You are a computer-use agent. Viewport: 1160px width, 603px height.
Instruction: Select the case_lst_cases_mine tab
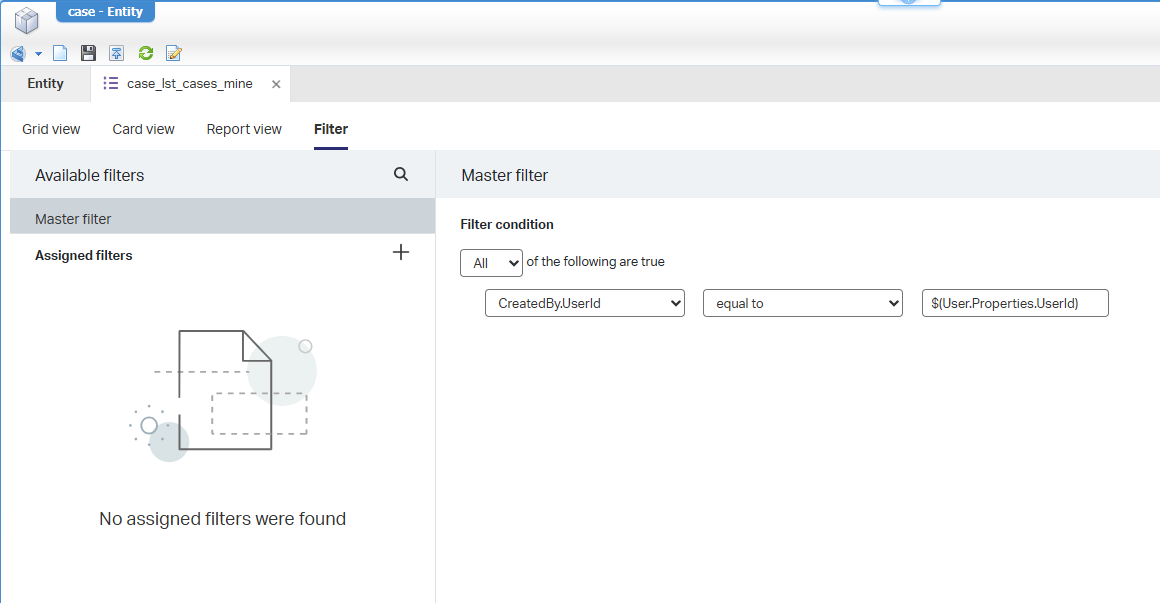189,84
